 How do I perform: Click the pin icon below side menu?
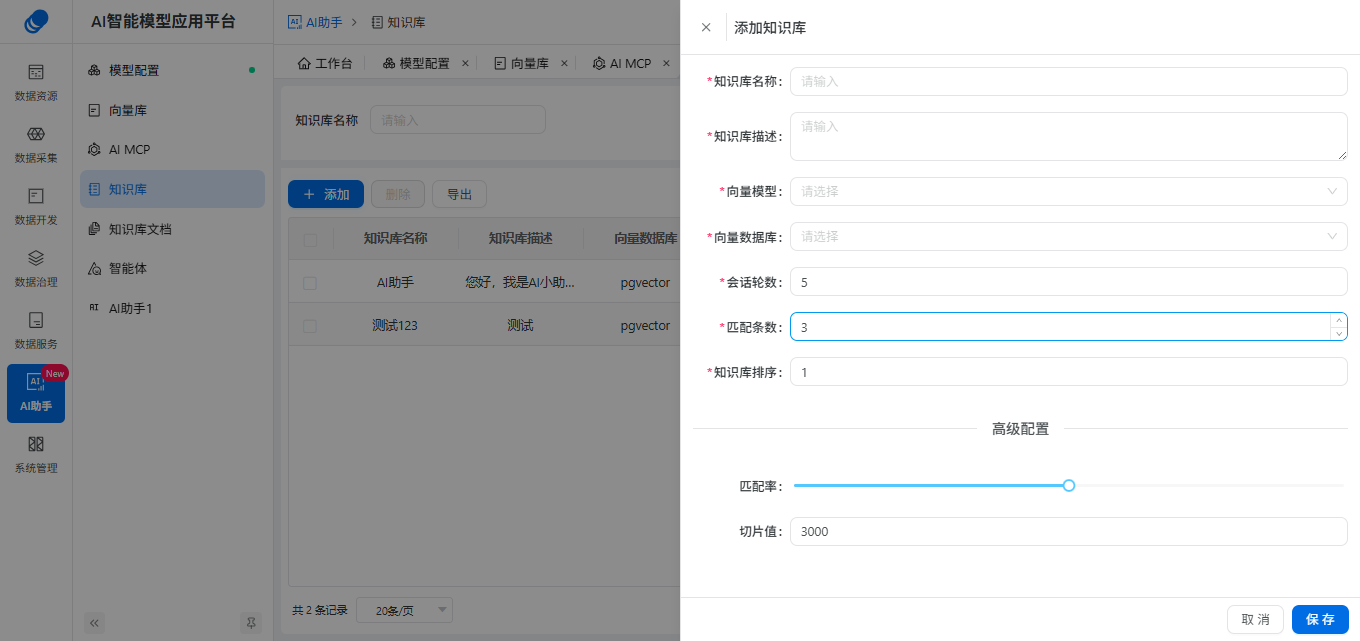point(251,623)
